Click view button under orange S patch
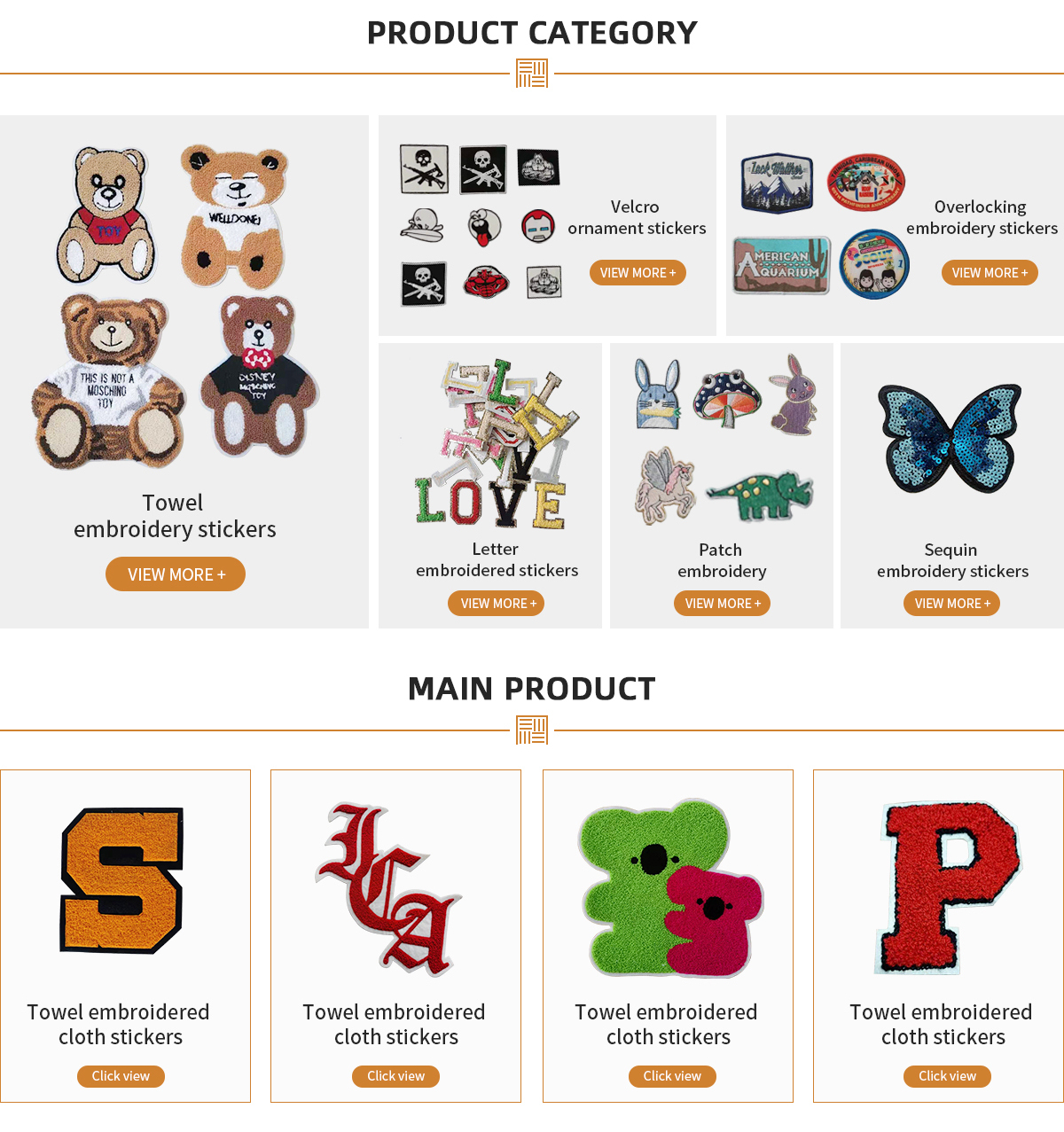 [x=121, y=1076]
